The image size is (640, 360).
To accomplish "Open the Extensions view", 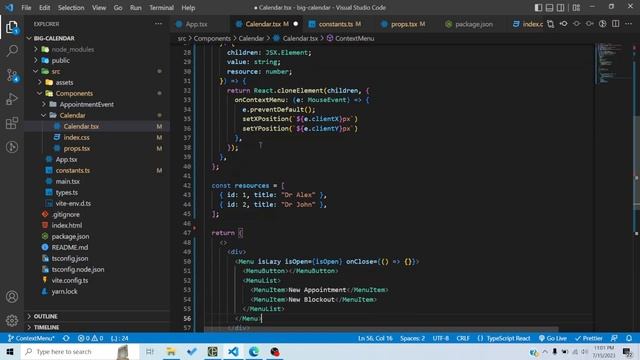I will coord(12,123).
